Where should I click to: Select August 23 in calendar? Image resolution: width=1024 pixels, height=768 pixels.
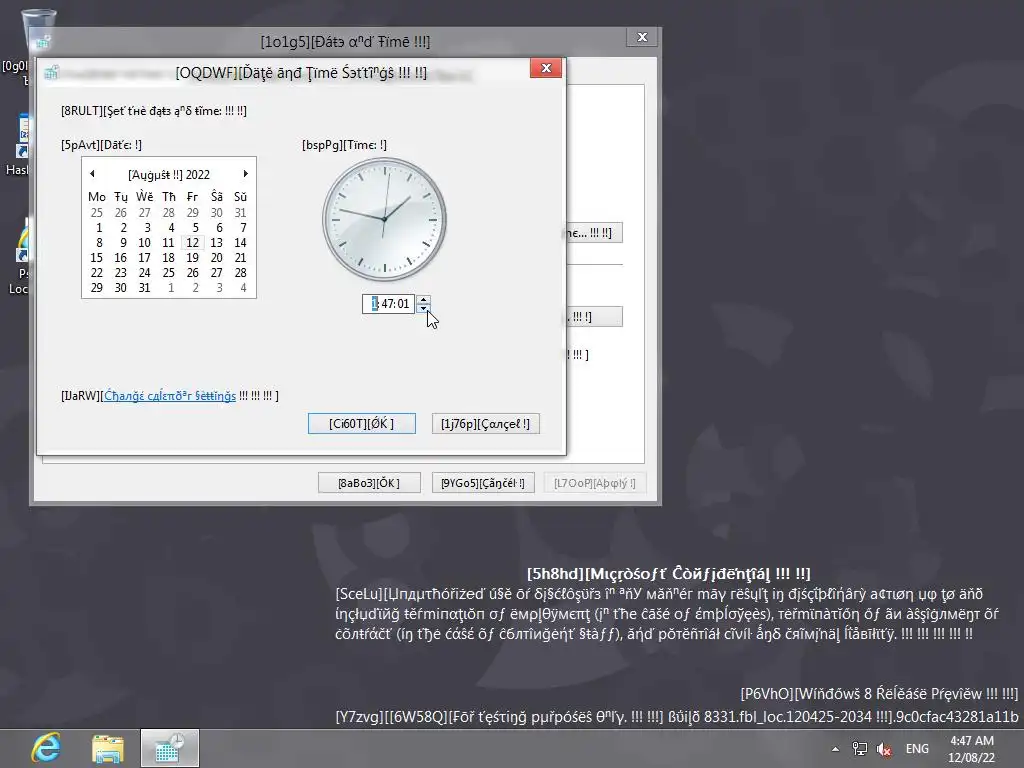coord(121,273)
